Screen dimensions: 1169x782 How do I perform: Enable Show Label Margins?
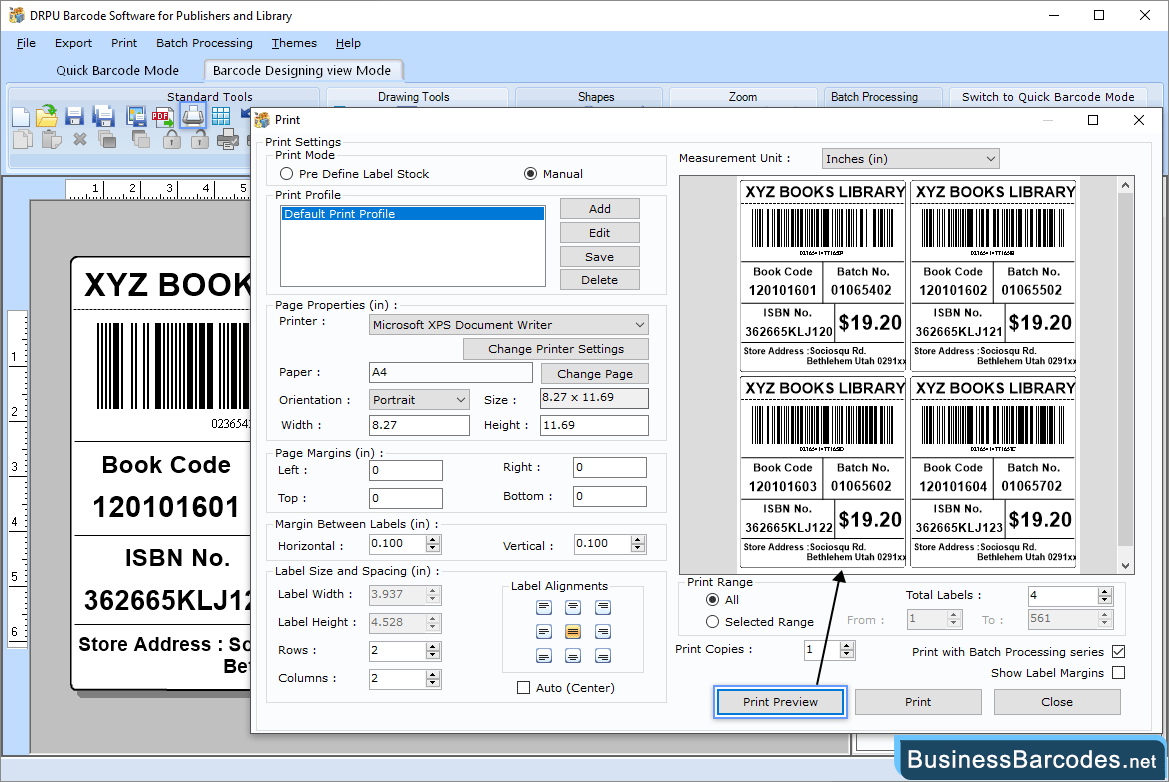[x=1118, y=672]
